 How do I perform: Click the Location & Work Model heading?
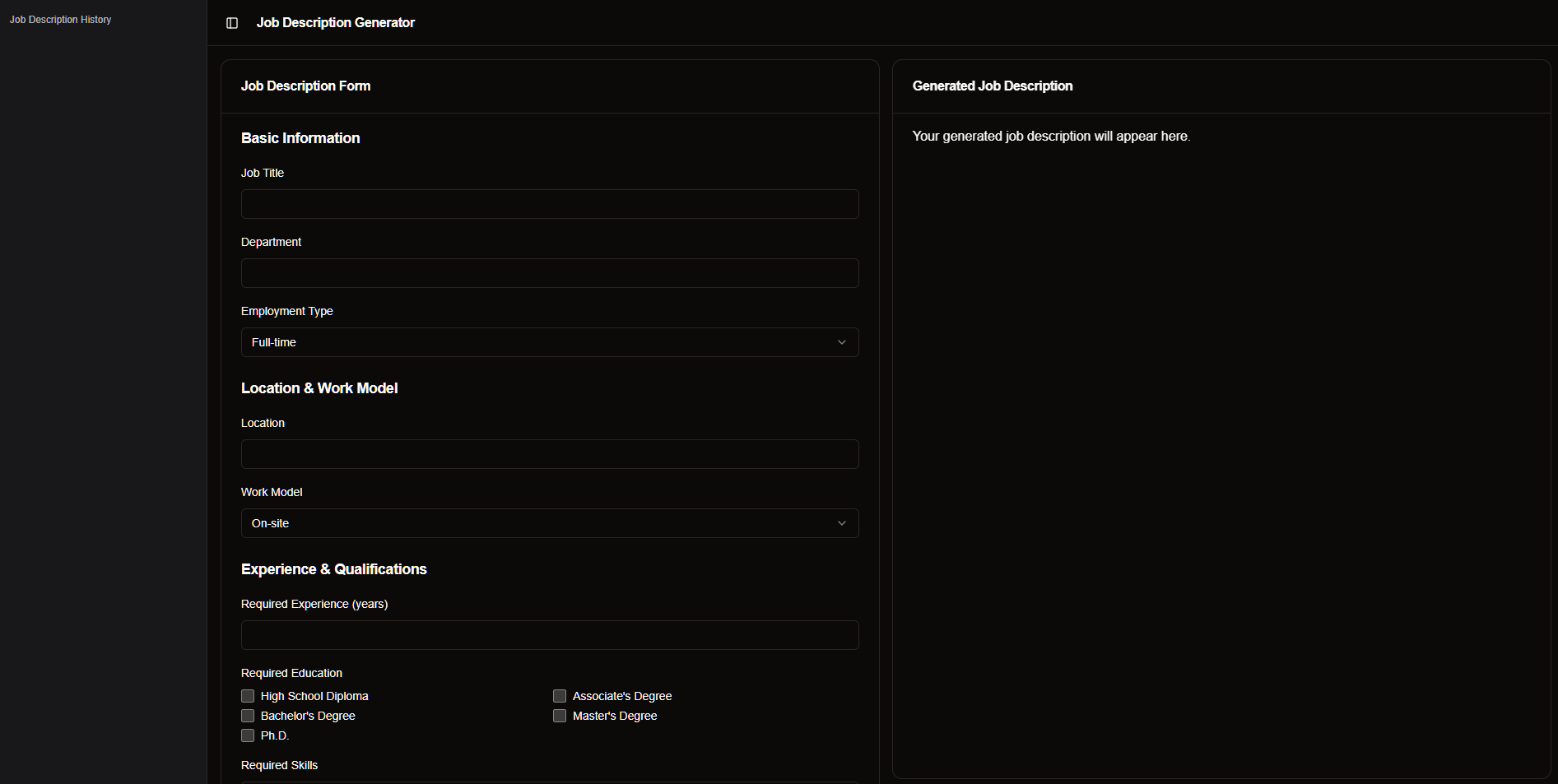319,388
